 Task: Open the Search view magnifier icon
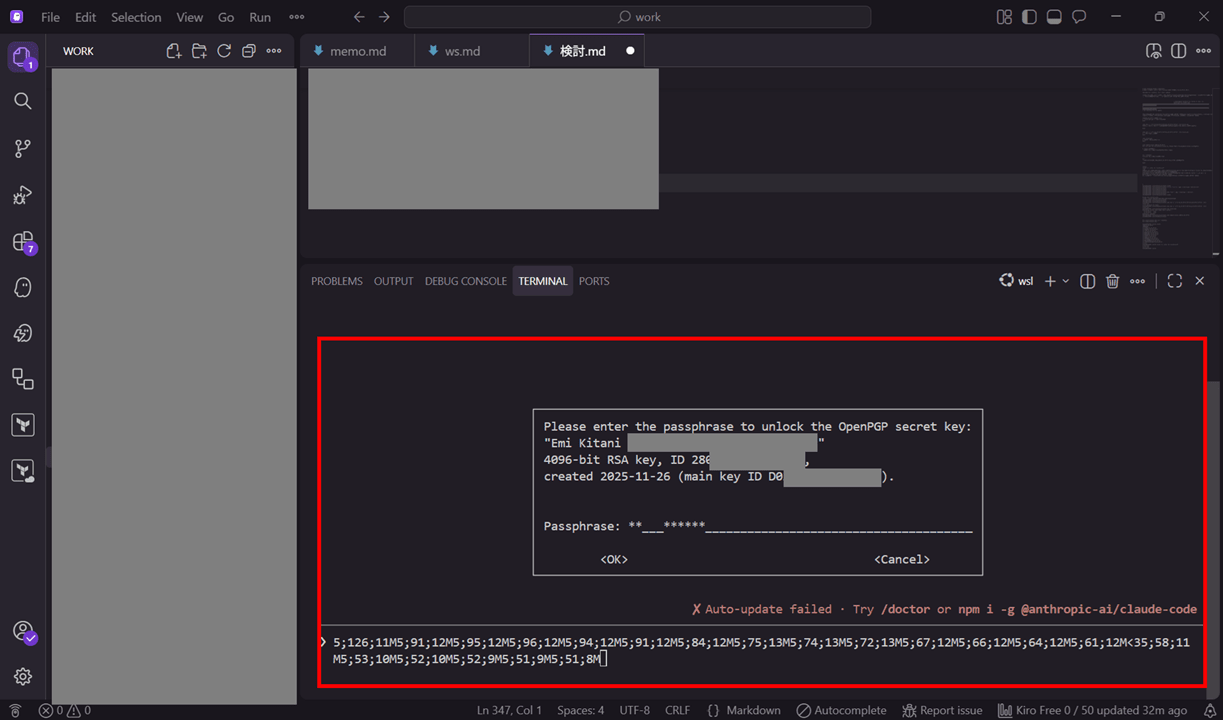tap(22, 101)
